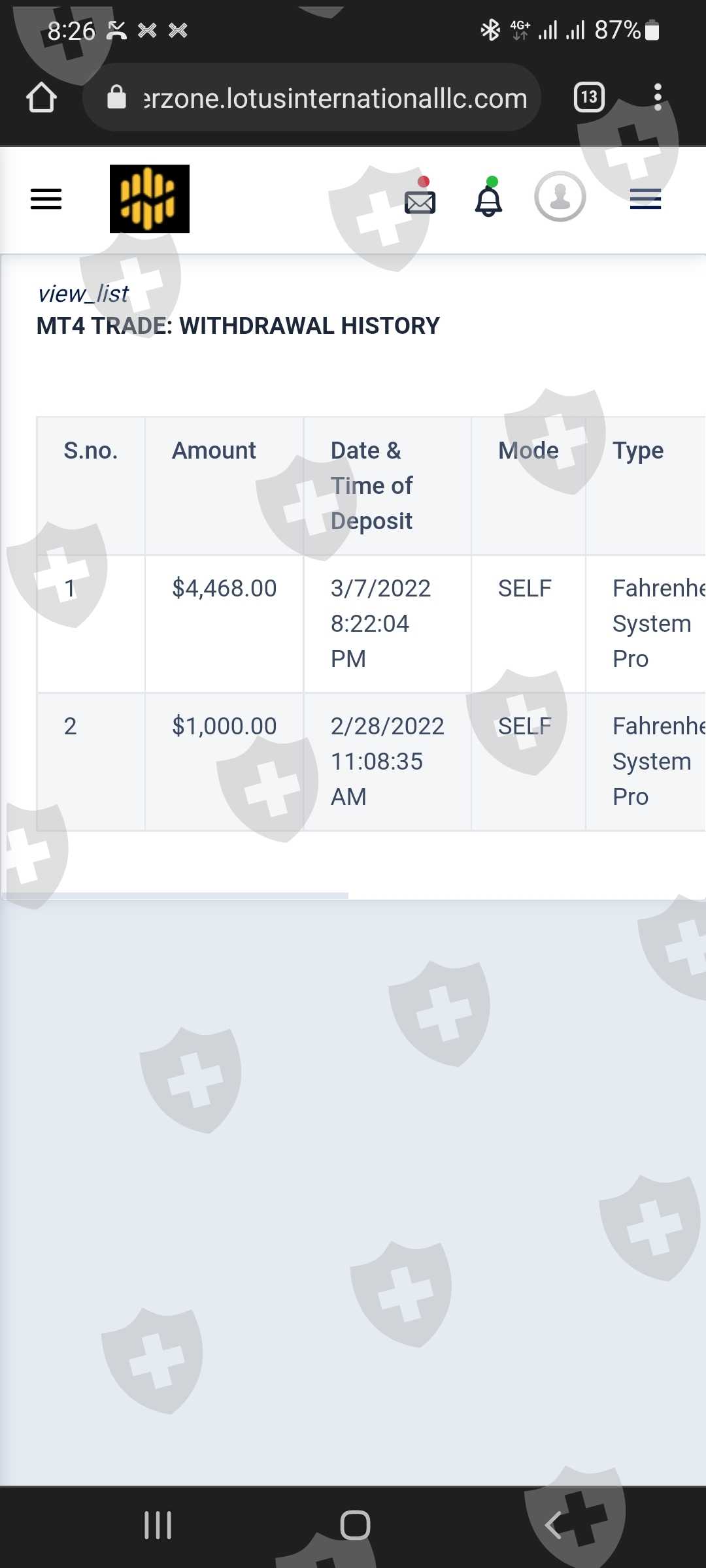
Task: Click the horizontal table scrollbar
Action: [x=175, y=895]
